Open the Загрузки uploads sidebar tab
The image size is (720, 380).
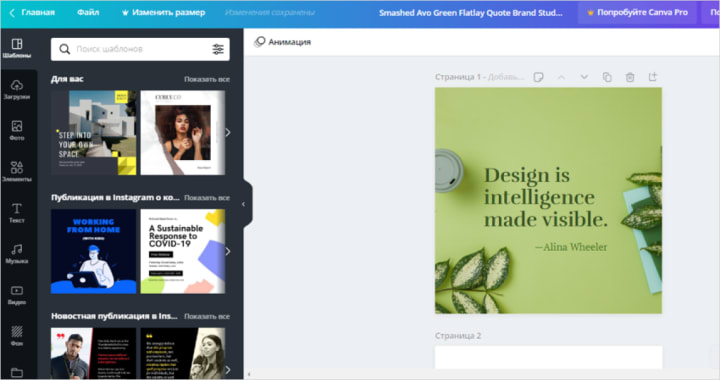click(17, 89)
